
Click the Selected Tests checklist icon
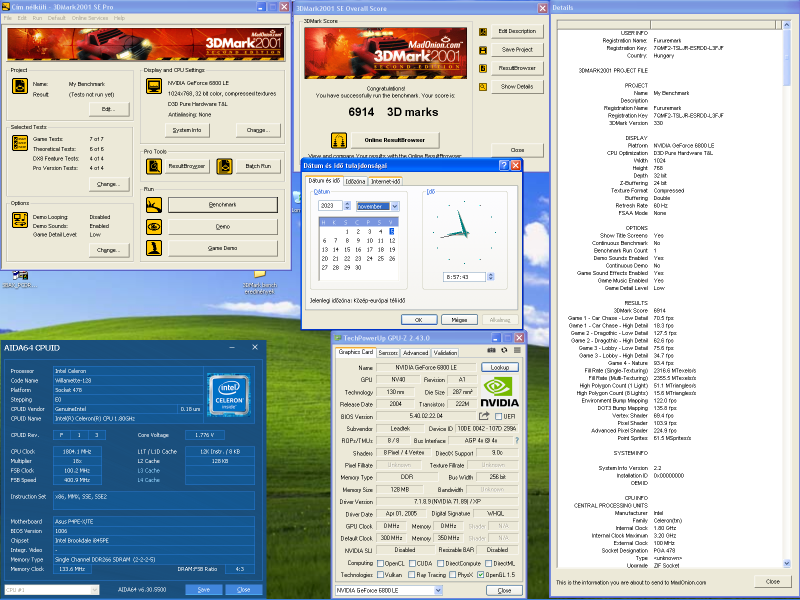(x=20, y=143)
